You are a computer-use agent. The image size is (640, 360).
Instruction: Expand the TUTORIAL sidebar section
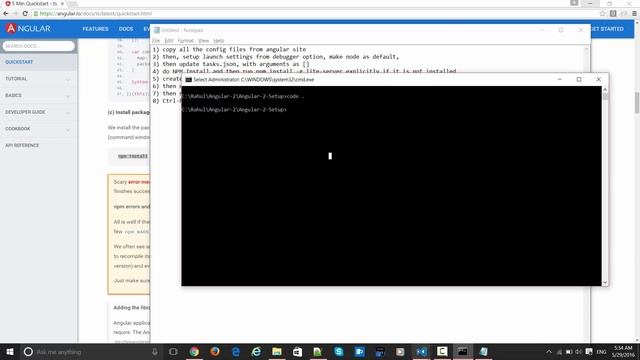tap(38, 79)
